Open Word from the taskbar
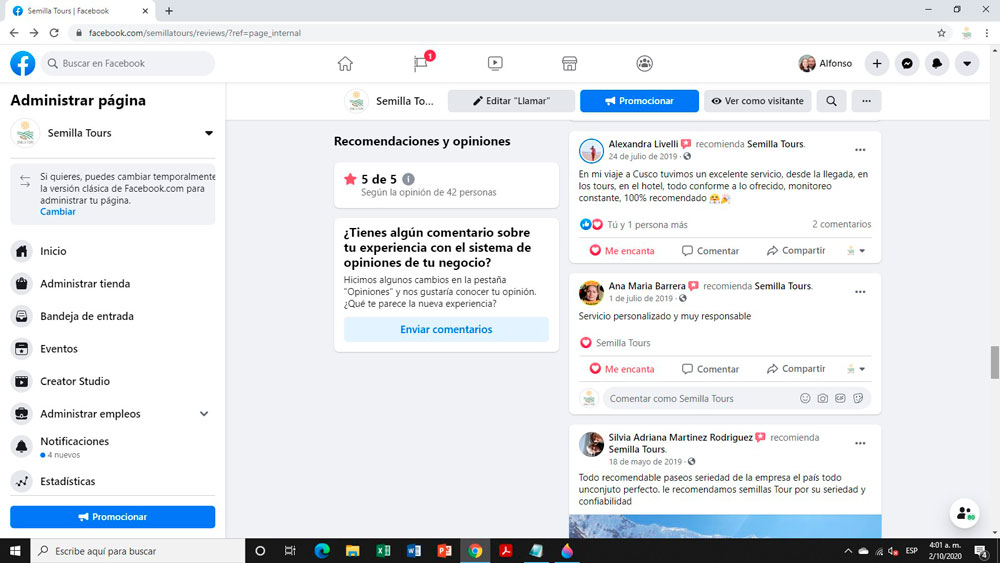 click(414, 551)
